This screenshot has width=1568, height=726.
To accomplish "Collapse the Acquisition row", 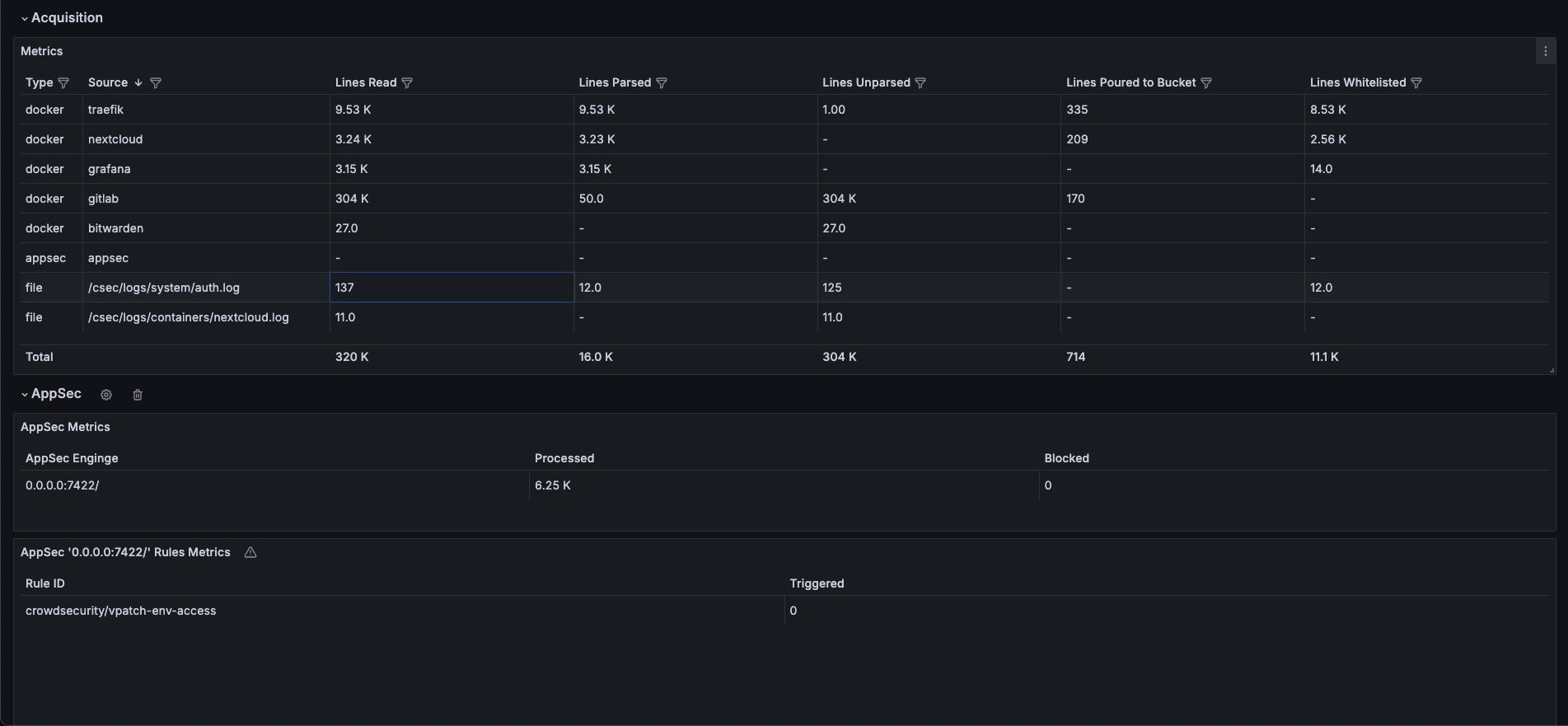I will (x=25, y=18).
